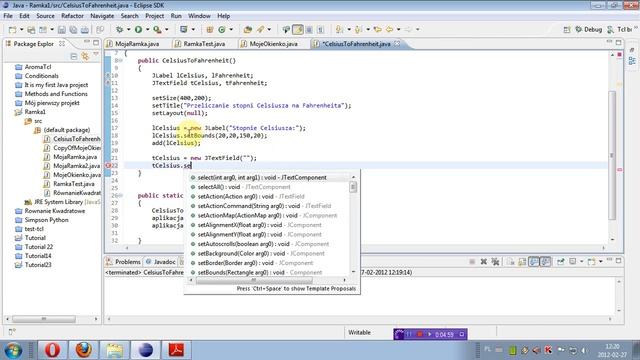Toggle Mark Occurrences highlighted toolbar button
The width and height of the screenshot is (640, 360).
[298, 29]
